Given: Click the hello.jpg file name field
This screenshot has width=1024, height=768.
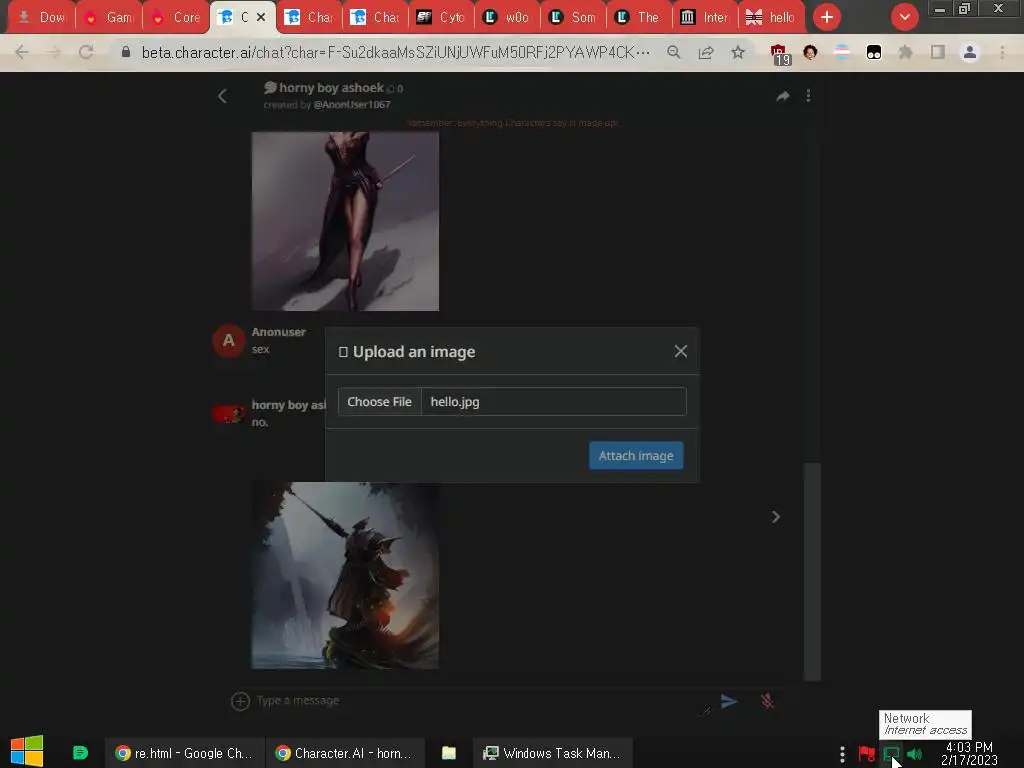Looking at the screenshot, I should 554,402.
